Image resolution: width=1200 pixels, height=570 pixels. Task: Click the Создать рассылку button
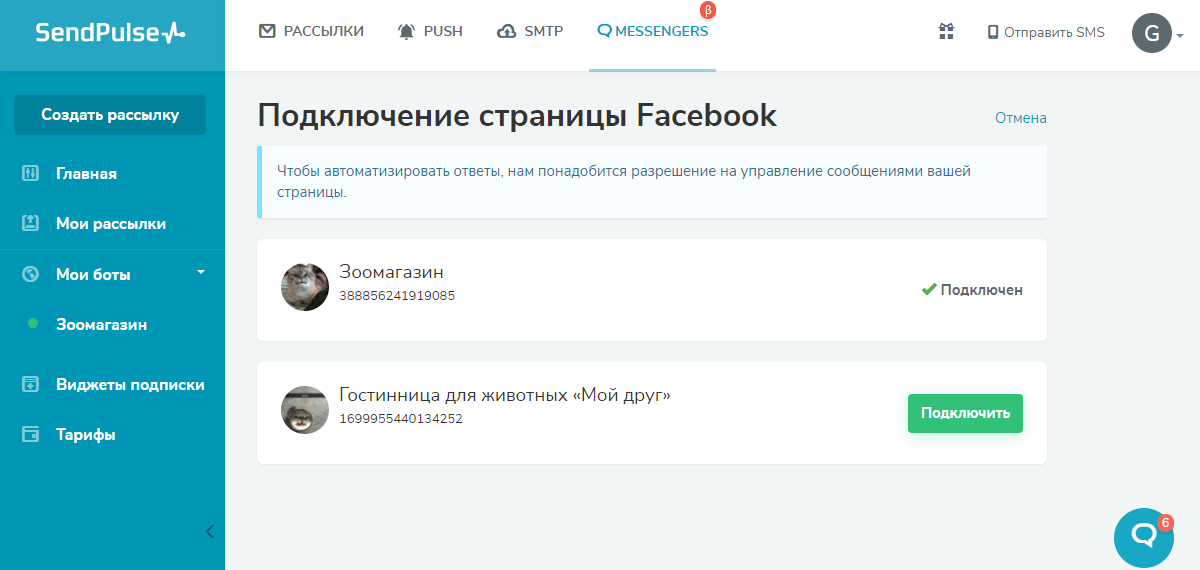pos(110,115)
